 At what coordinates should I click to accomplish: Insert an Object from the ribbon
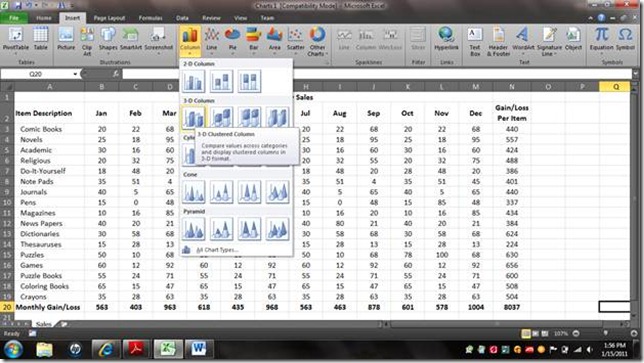[x=573, y=39]
